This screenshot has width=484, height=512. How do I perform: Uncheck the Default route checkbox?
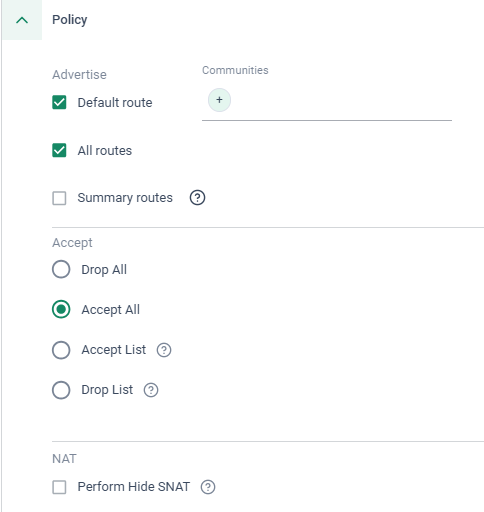(x=59, y=102)
